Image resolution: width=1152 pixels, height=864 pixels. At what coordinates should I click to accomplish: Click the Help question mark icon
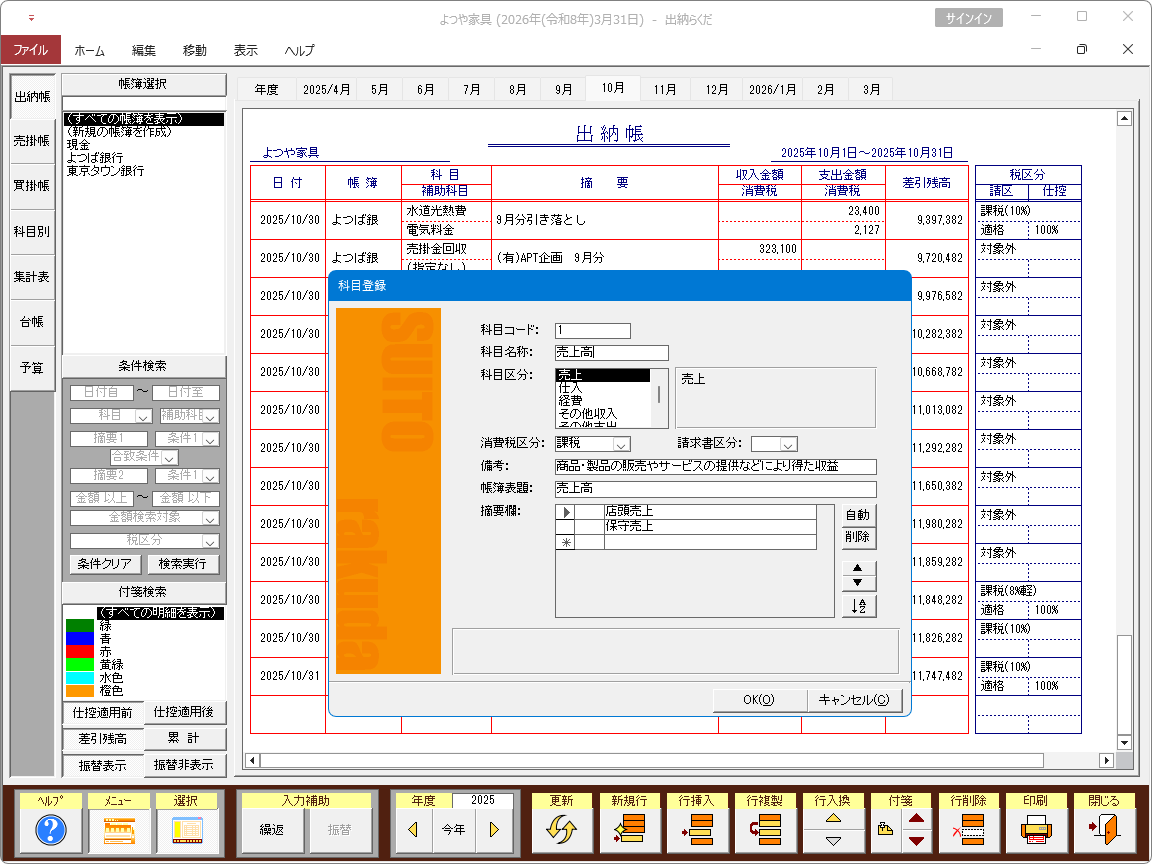pos(50,830)
